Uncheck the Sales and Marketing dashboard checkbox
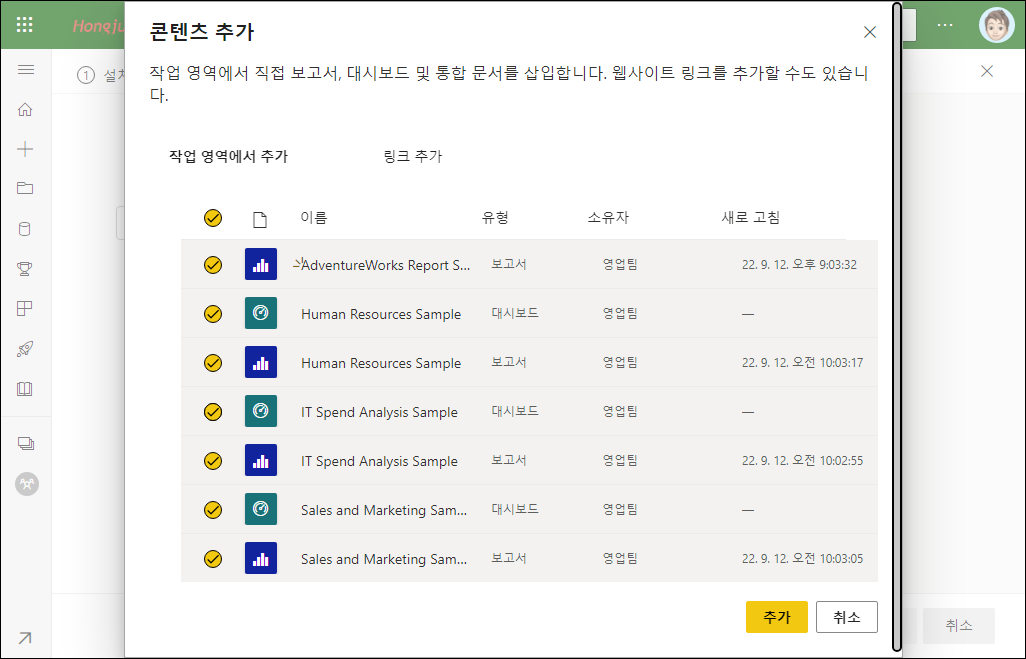The width and height of the screenshot is (1026, 659). 213,510
